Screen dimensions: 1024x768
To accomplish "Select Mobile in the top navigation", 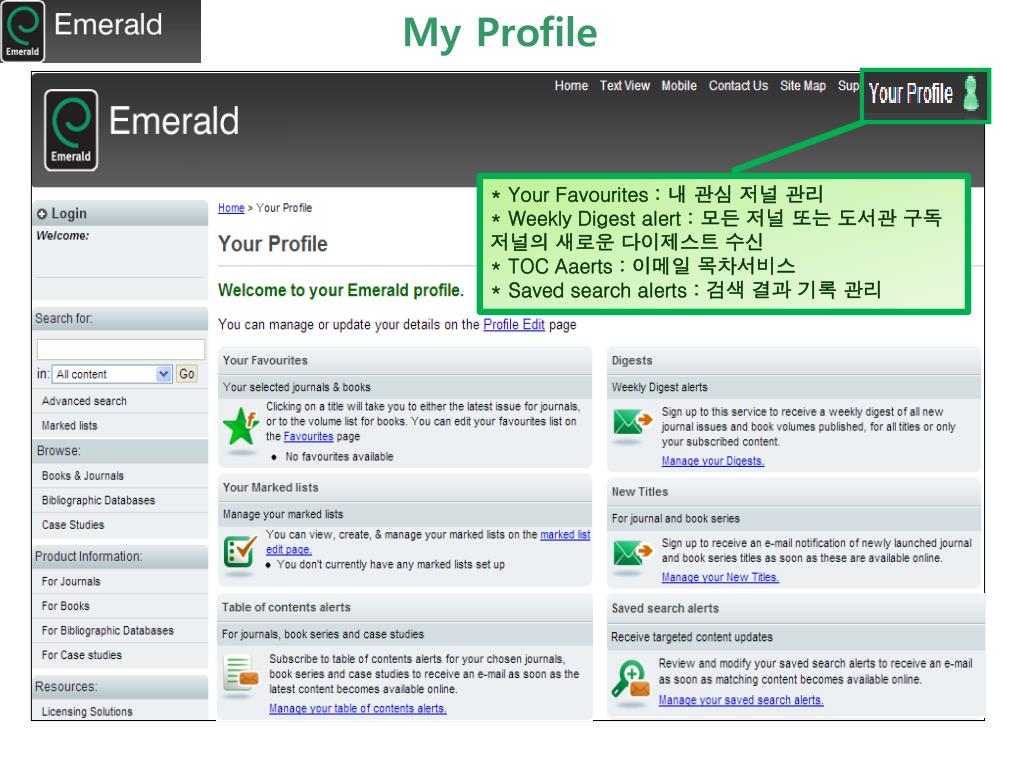I will pos(679,86).
